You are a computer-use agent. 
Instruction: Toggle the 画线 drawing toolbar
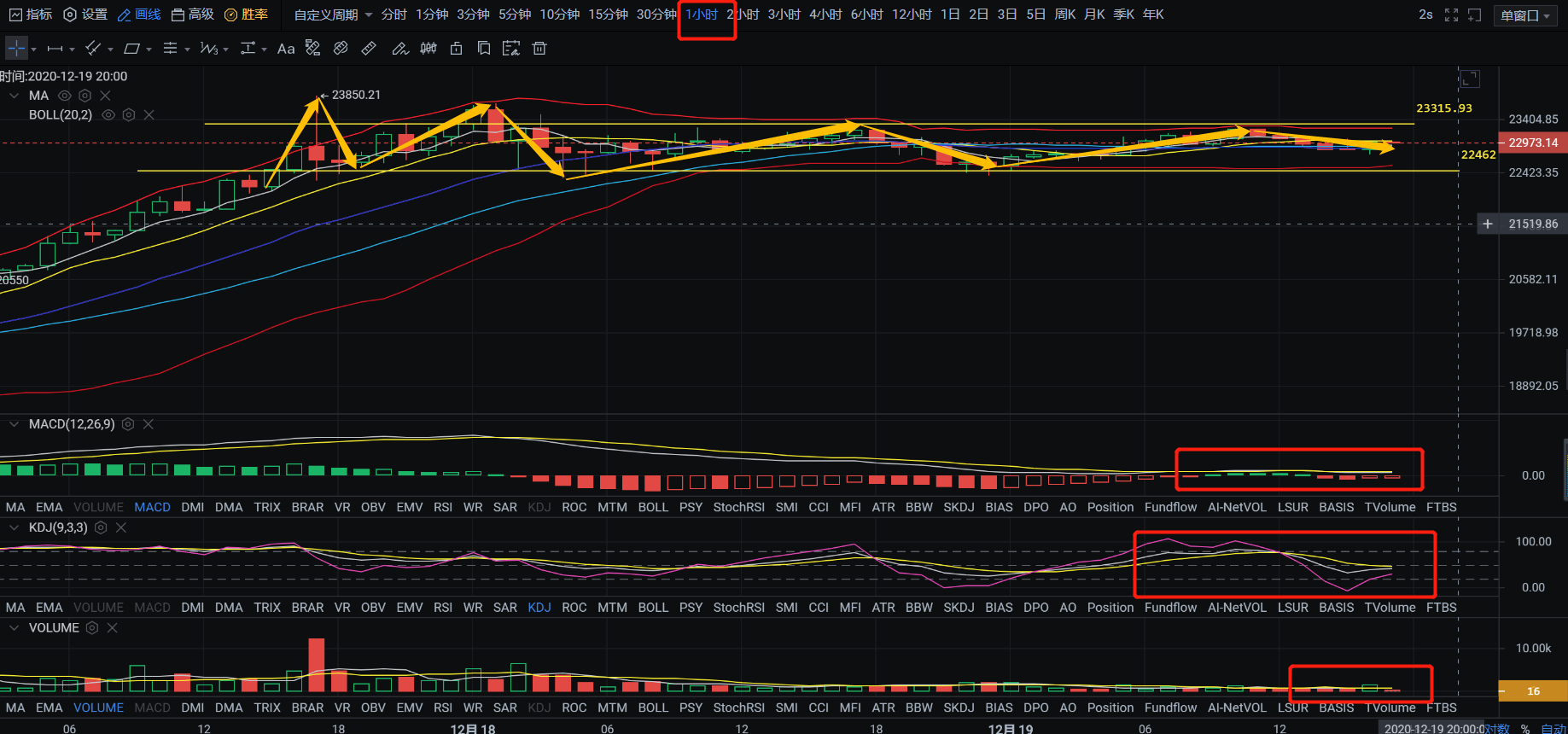pos(139,15)
